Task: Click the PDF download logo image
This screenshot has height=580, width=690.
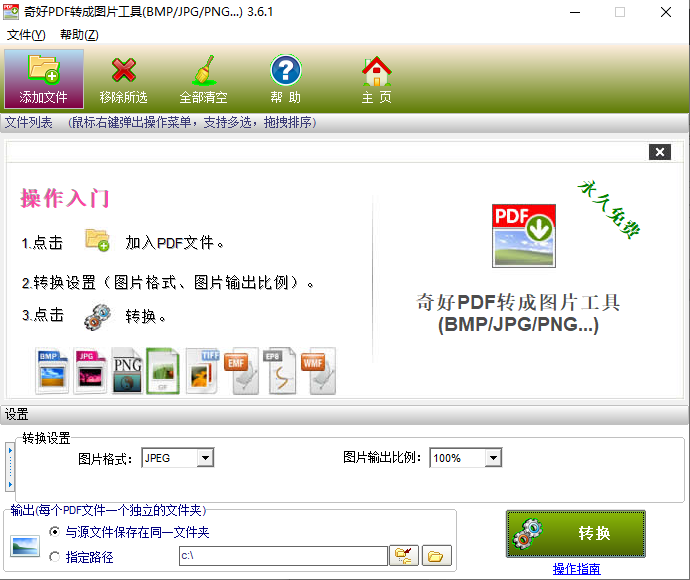Action: [523, 235]
